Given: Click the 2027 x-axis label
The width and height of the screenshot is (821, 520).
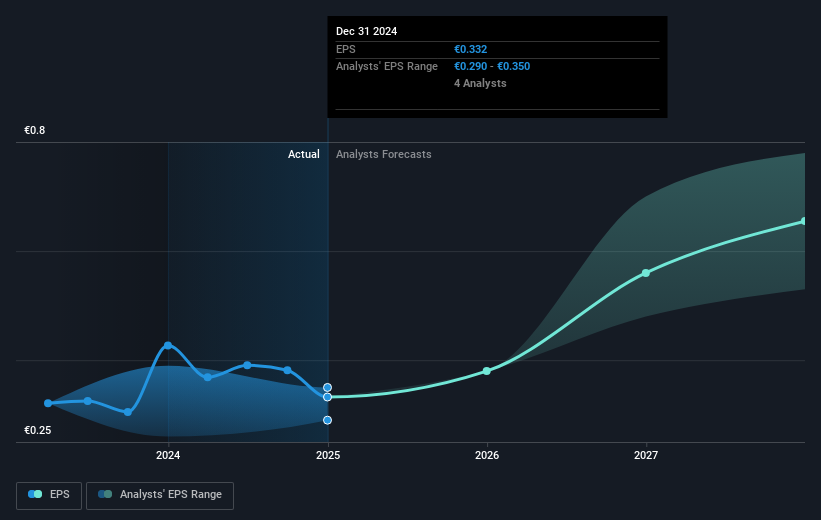Looking at the screenshot, I should tap(646, 455).
